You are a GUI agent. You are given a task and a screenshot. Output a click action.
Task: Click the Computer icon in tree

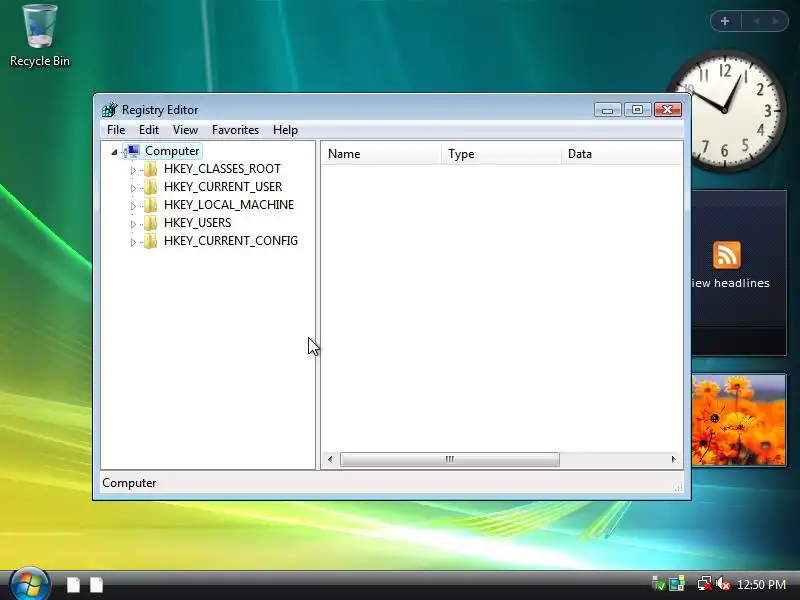[x=133, y=151]
